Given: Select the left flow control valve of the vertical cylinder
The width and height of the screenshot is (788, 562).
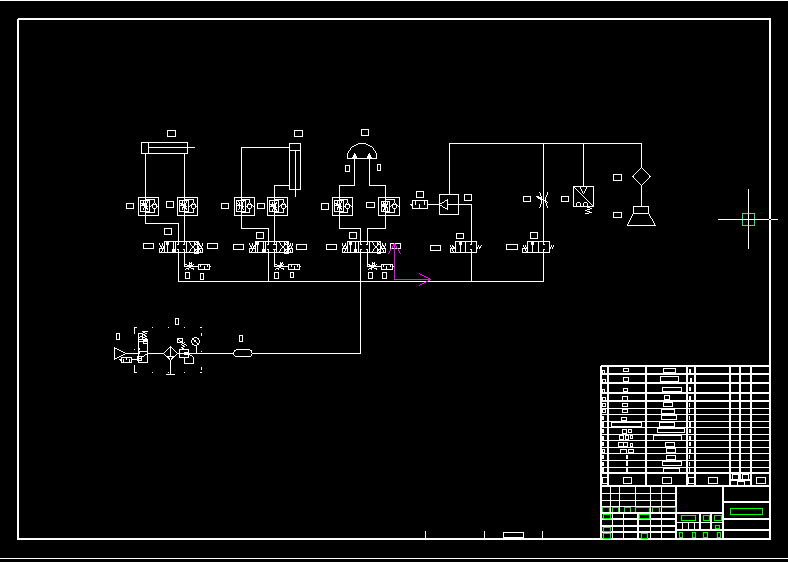Looking at the screenshot, I should coord(244,206).
